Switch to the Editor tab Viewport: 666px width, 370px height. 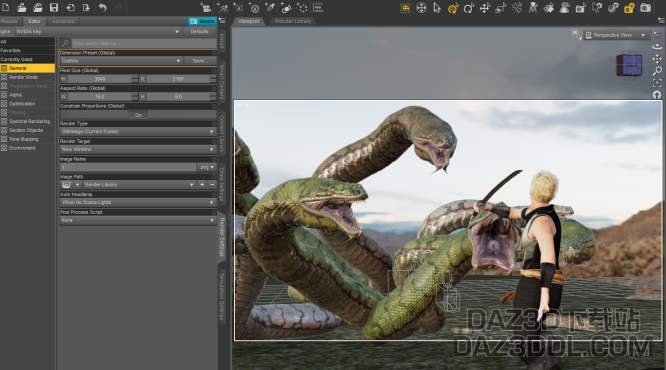[x=34, y=21]
